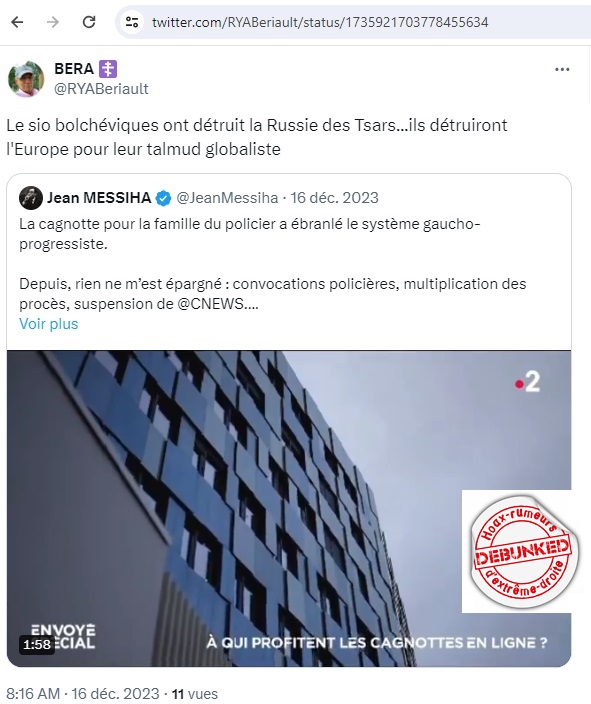
Task: Click the Jean MESSIHA display name
Action: [99, 198]
